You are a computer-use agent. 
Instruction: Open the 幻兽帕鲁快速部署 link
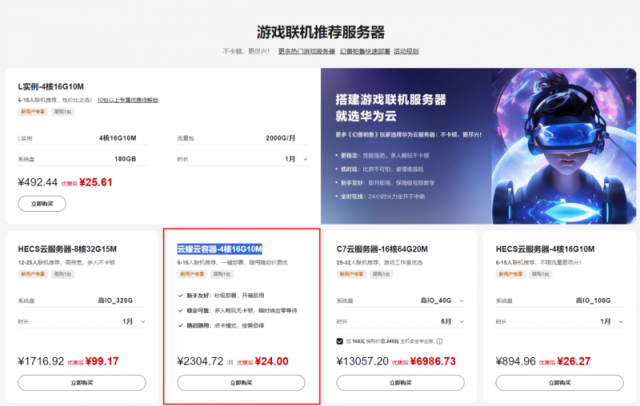(365, 51)
